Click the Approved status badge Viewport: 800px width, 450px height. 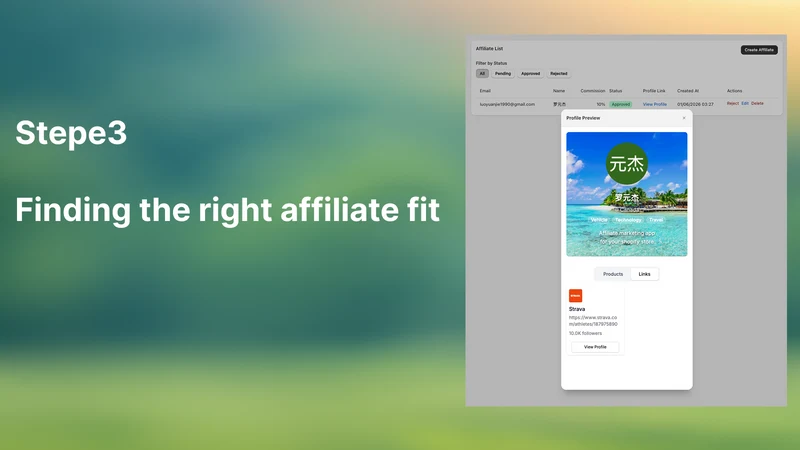(621, 104)
